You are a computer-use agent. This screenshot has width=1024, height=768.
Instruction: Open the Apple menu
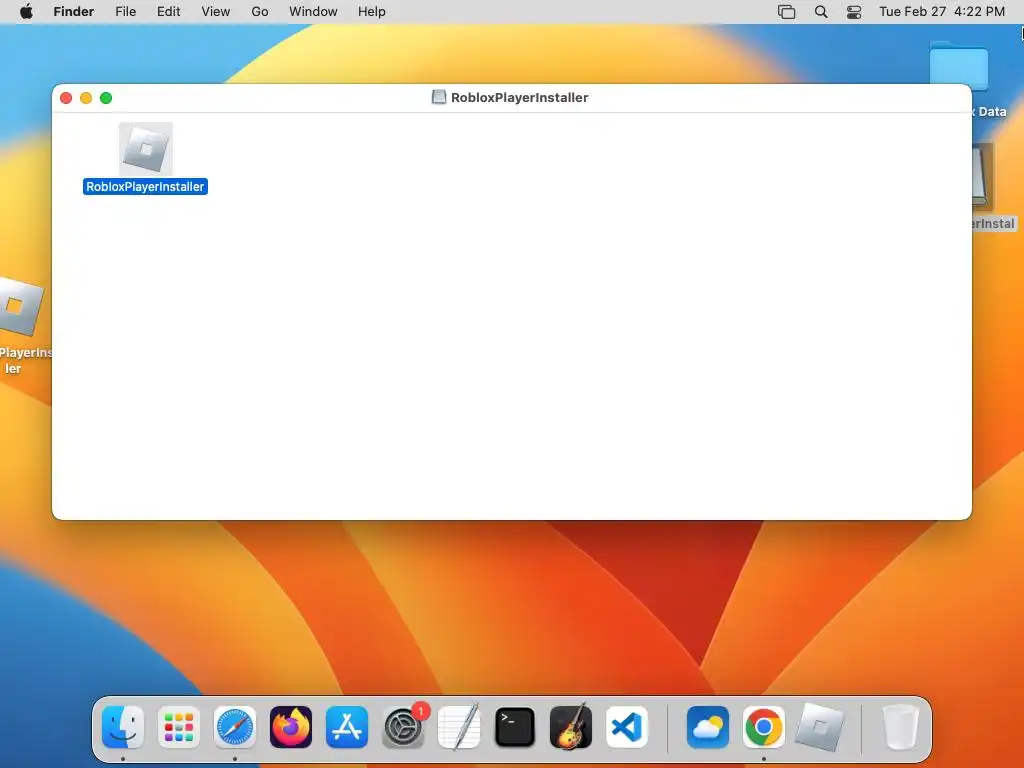pos(26,12)
